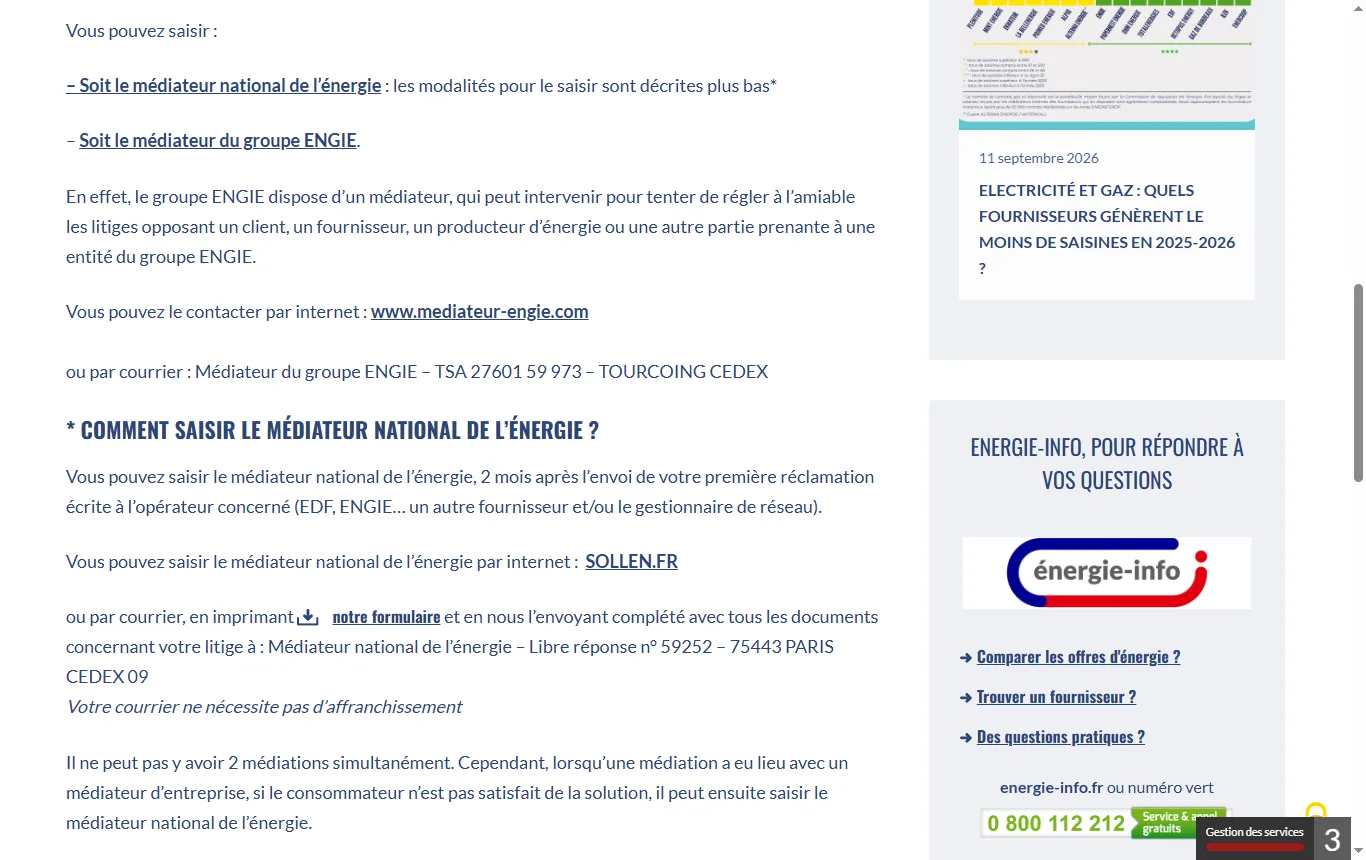Open 'Soit le médiateur national de l'énergie' link
1366x860 pixels.
coord(223,85)
